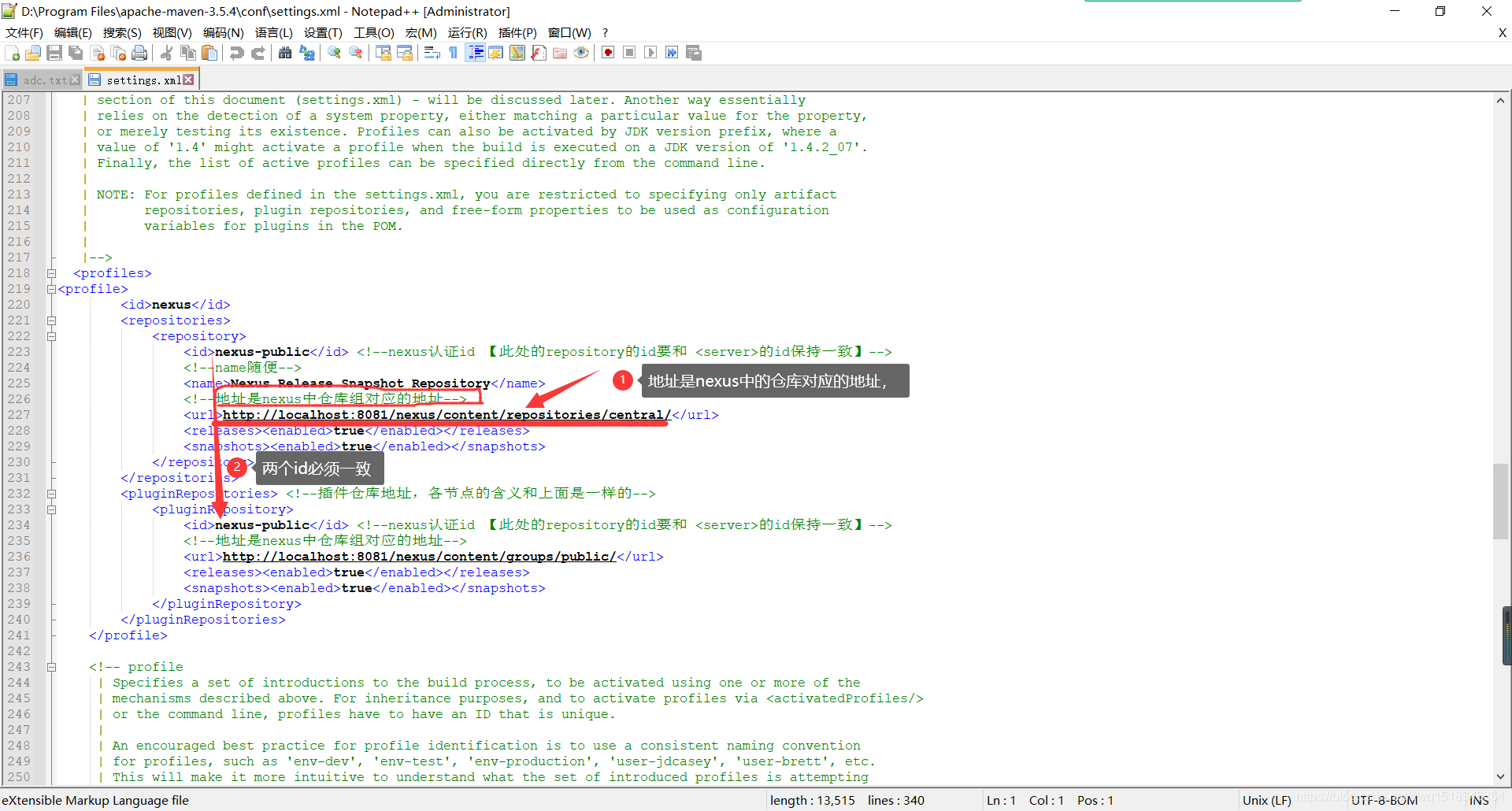1512x811 pixels.
Task: Click the Find (binoculars) icon
Action: point(285,53)
